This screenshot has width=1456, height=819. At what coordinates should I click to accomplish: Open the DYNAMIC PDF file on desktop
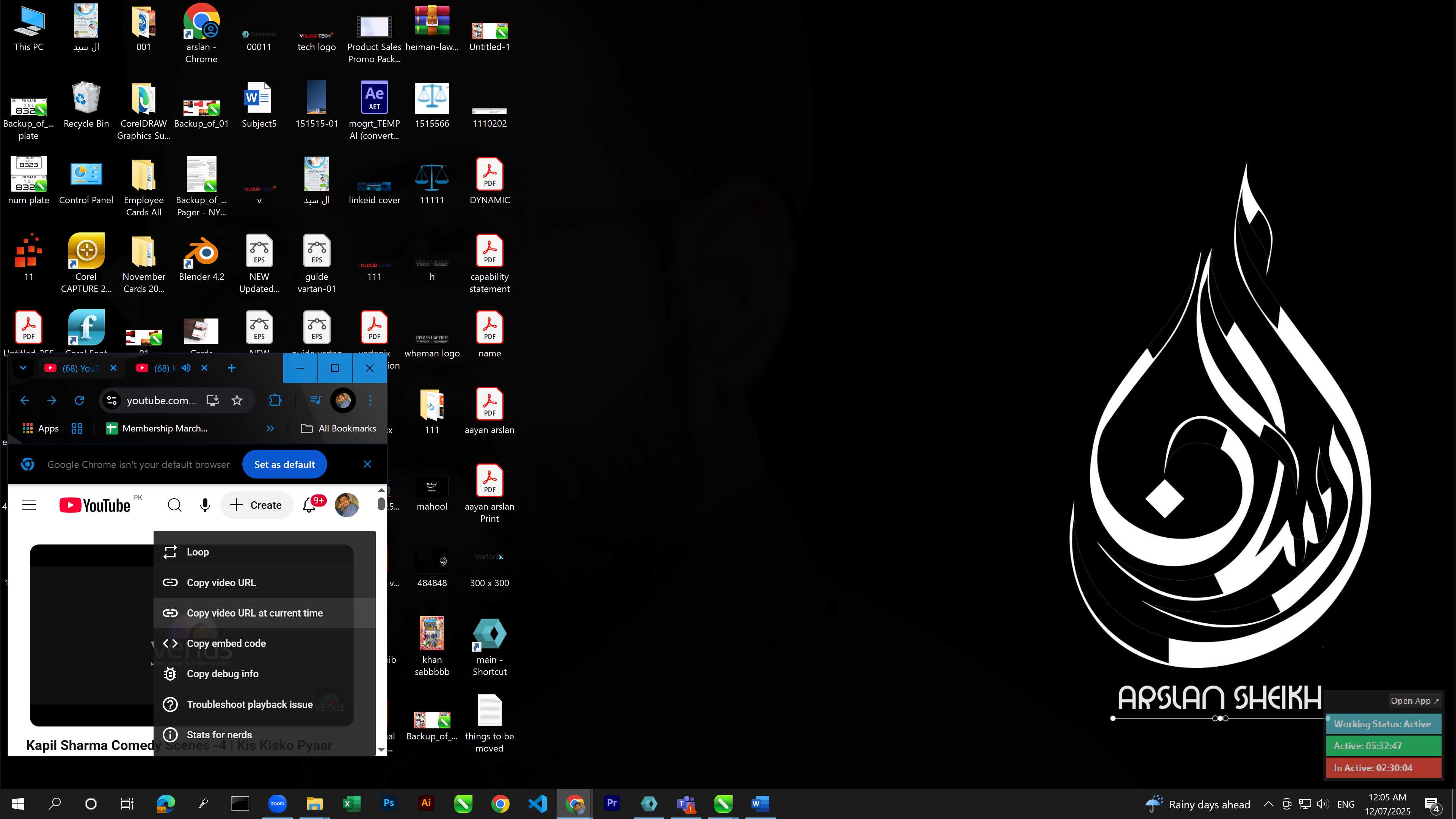click(x=490, y=182)
